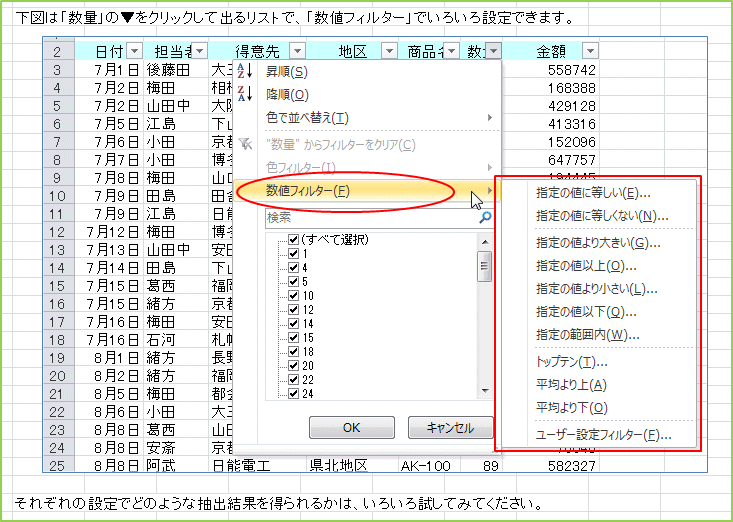The image size is (733, 522).
Task: Select row header 3
Action: 58,70
